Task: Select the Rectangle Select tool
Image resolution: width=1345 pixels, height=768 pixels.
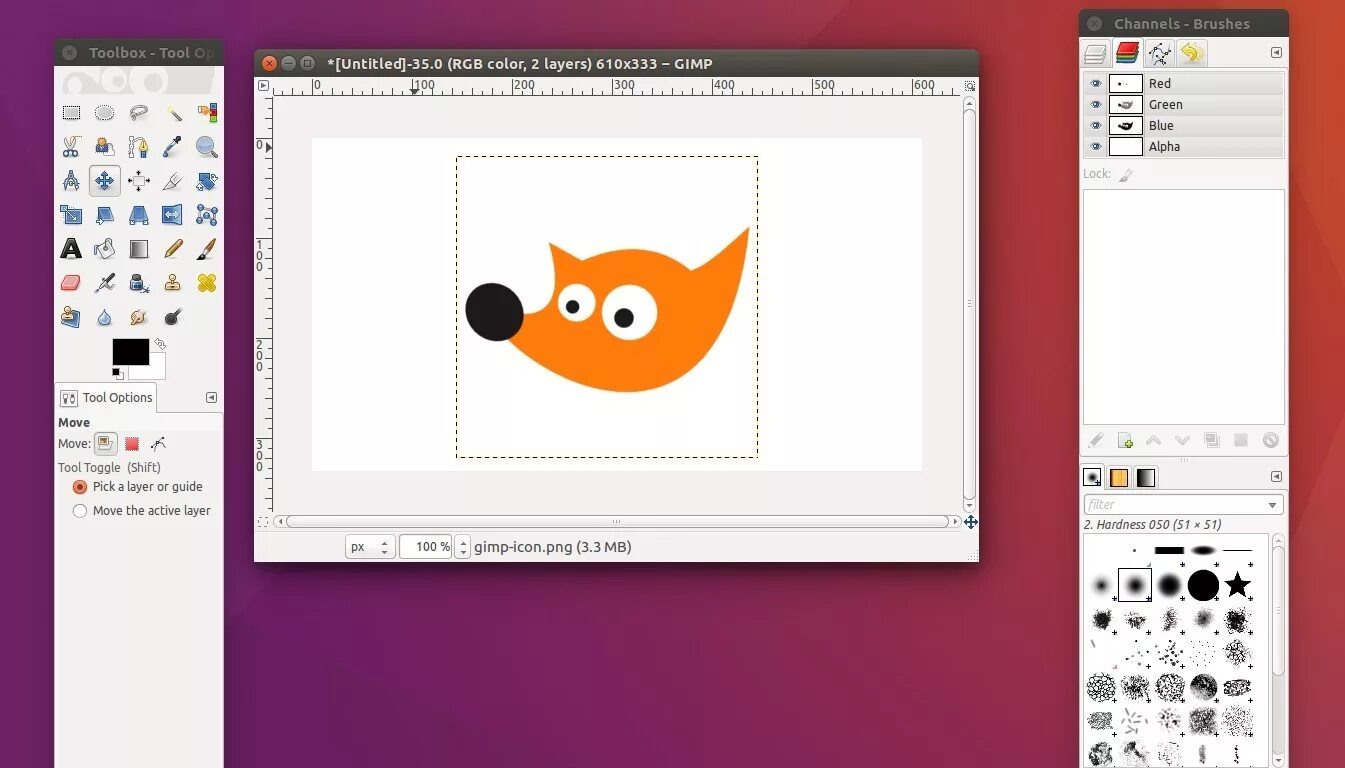Action: [x=71, y=113]
